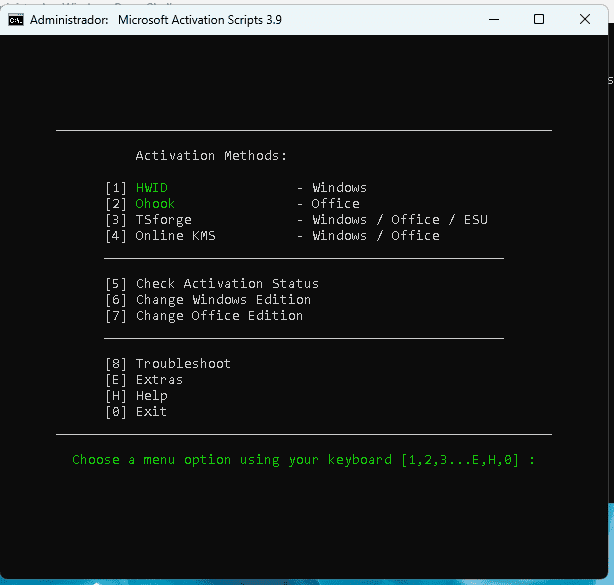614x585 pixels.
Task: Click the Help menu entry
Action: 151,396
